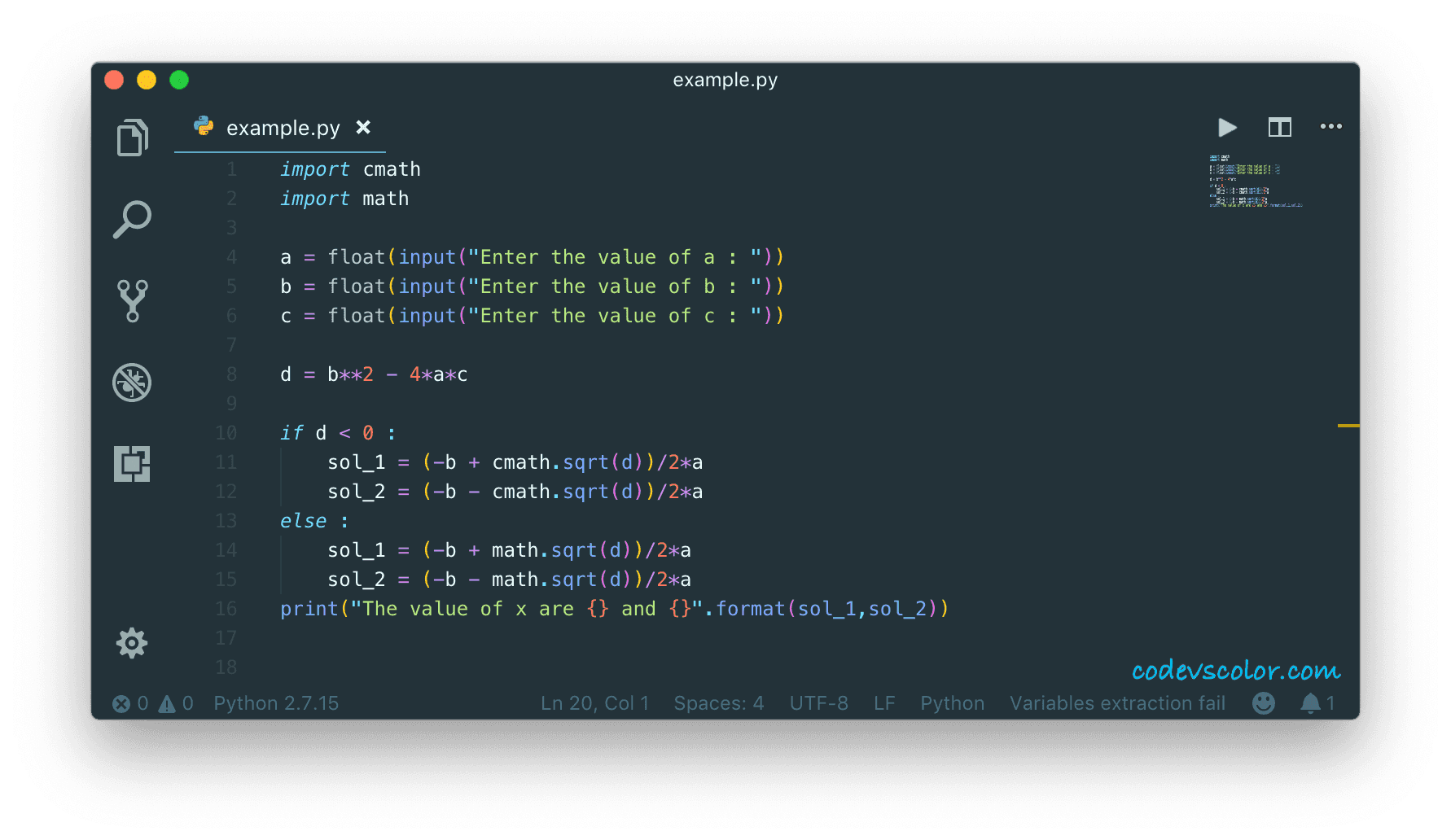Close the example.py tab

pyautogui.click(x=363, y=128)
